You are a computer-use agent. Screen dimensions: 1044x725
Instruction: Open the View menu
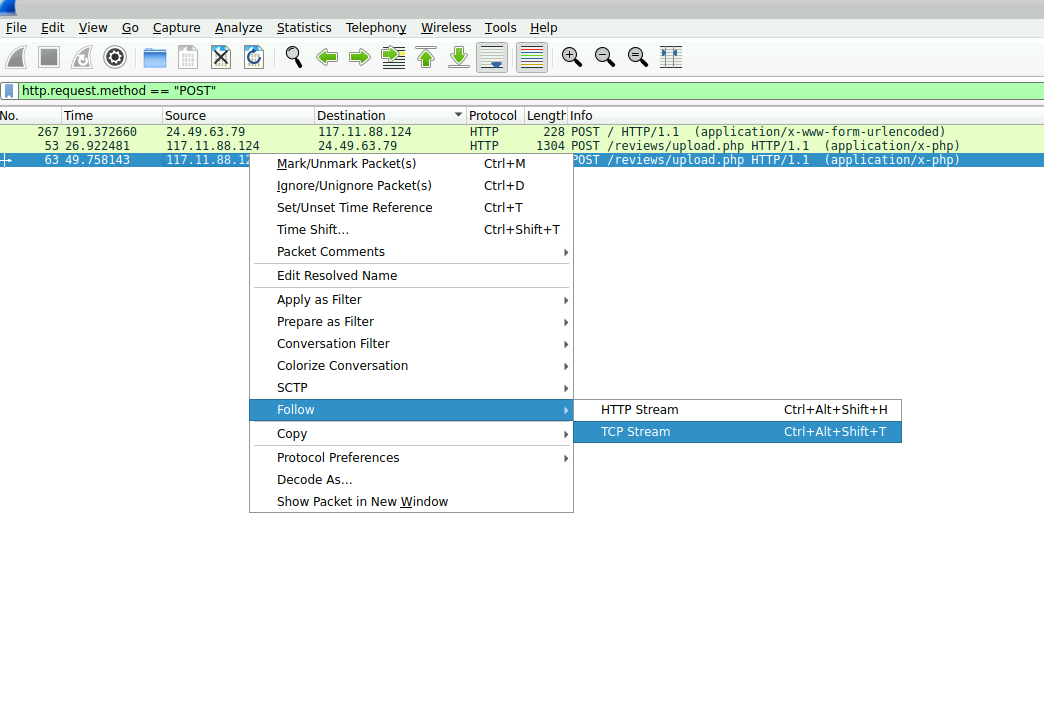[93, 28]
